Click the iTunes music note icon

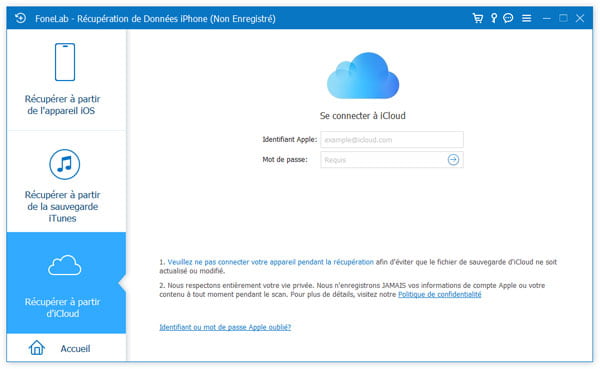(x=65, y=164)
